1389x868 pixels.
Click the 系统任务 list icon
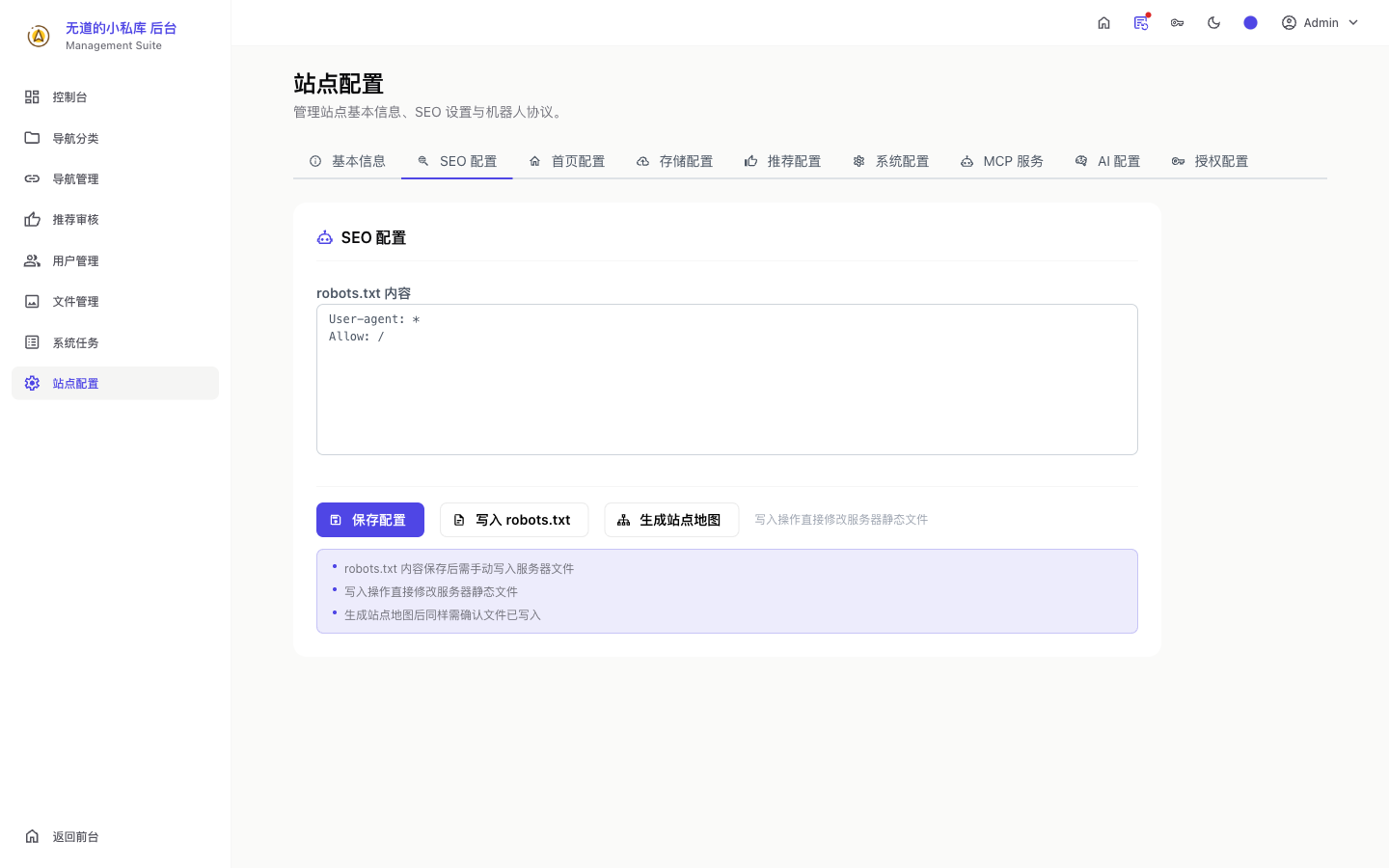32,342
